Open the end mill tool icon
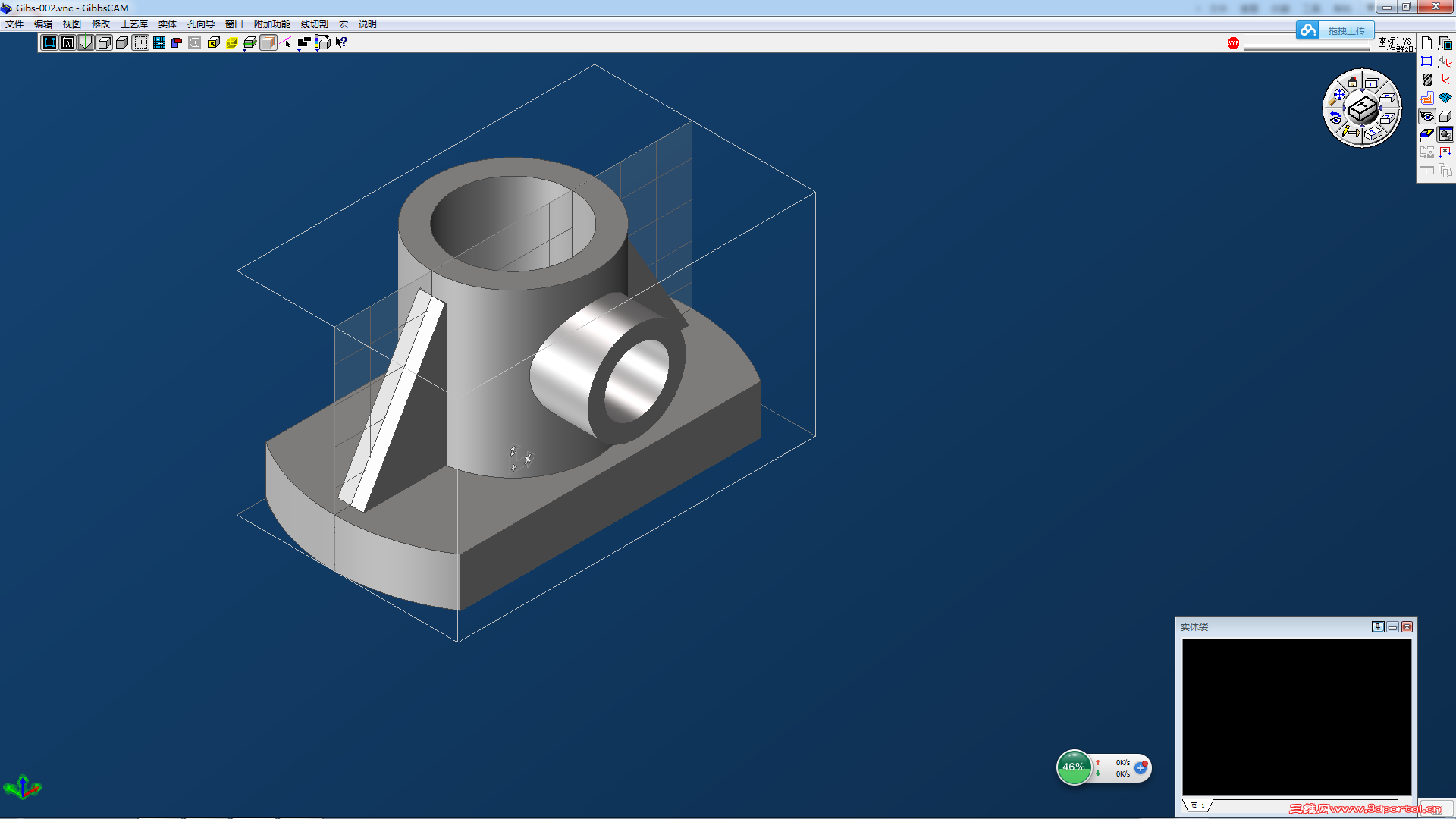 1426,80
